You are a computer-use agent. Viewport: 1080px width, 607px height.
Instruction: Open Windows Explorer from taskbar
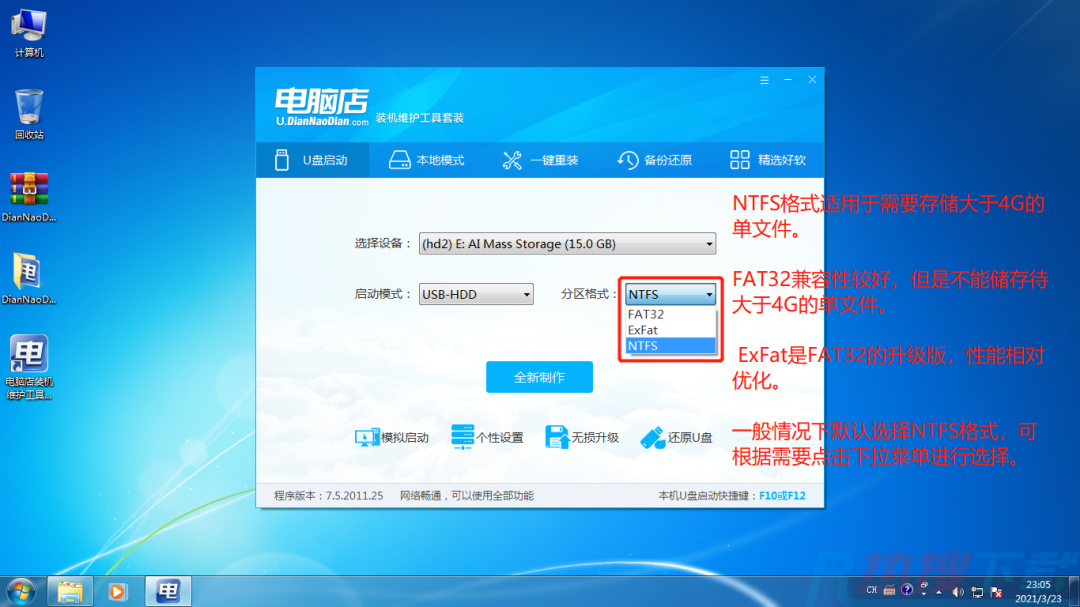pos(70,591)
